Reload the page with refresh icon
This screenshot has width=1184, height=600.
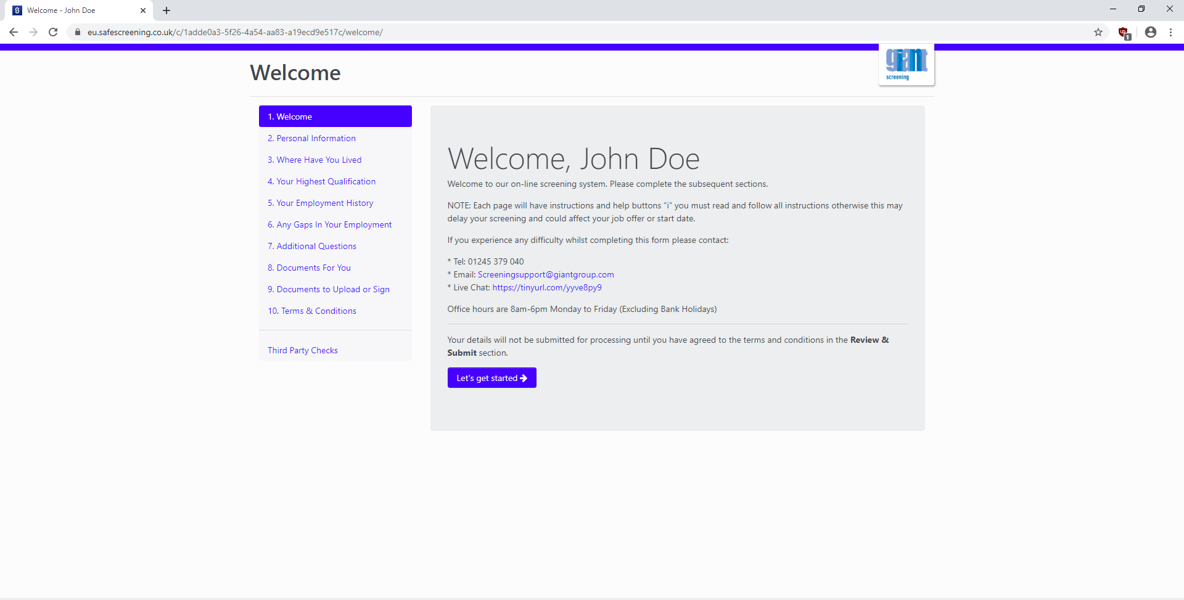click(53, 32)
